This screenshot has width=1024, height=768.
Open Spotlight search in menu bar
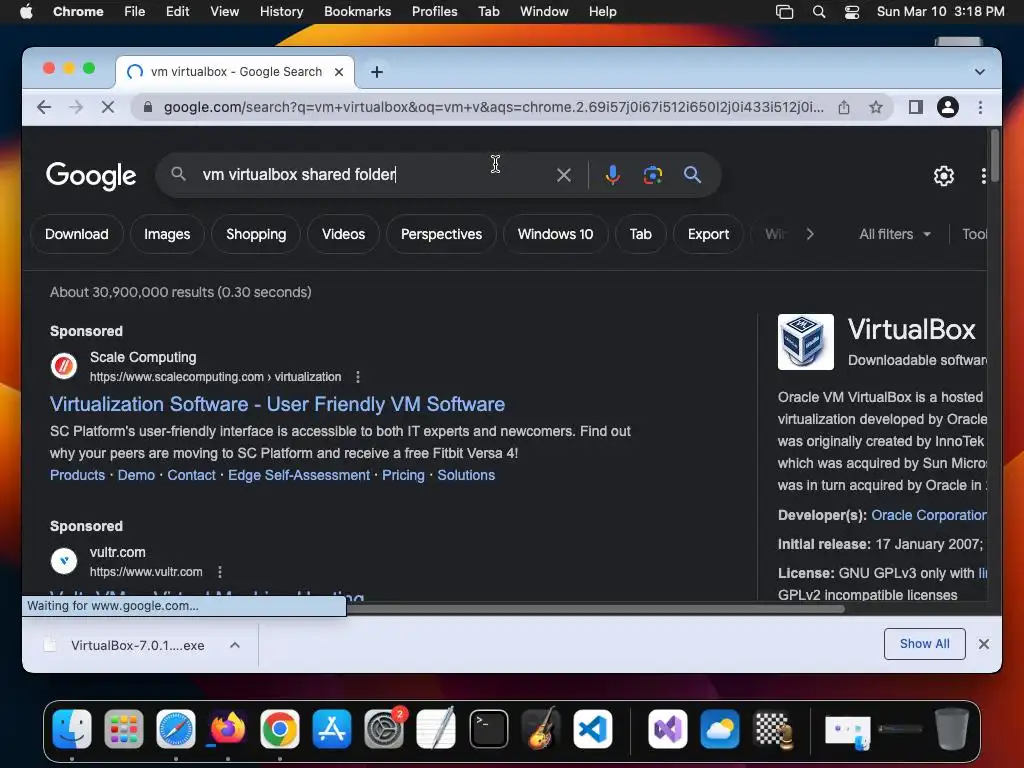818,12
